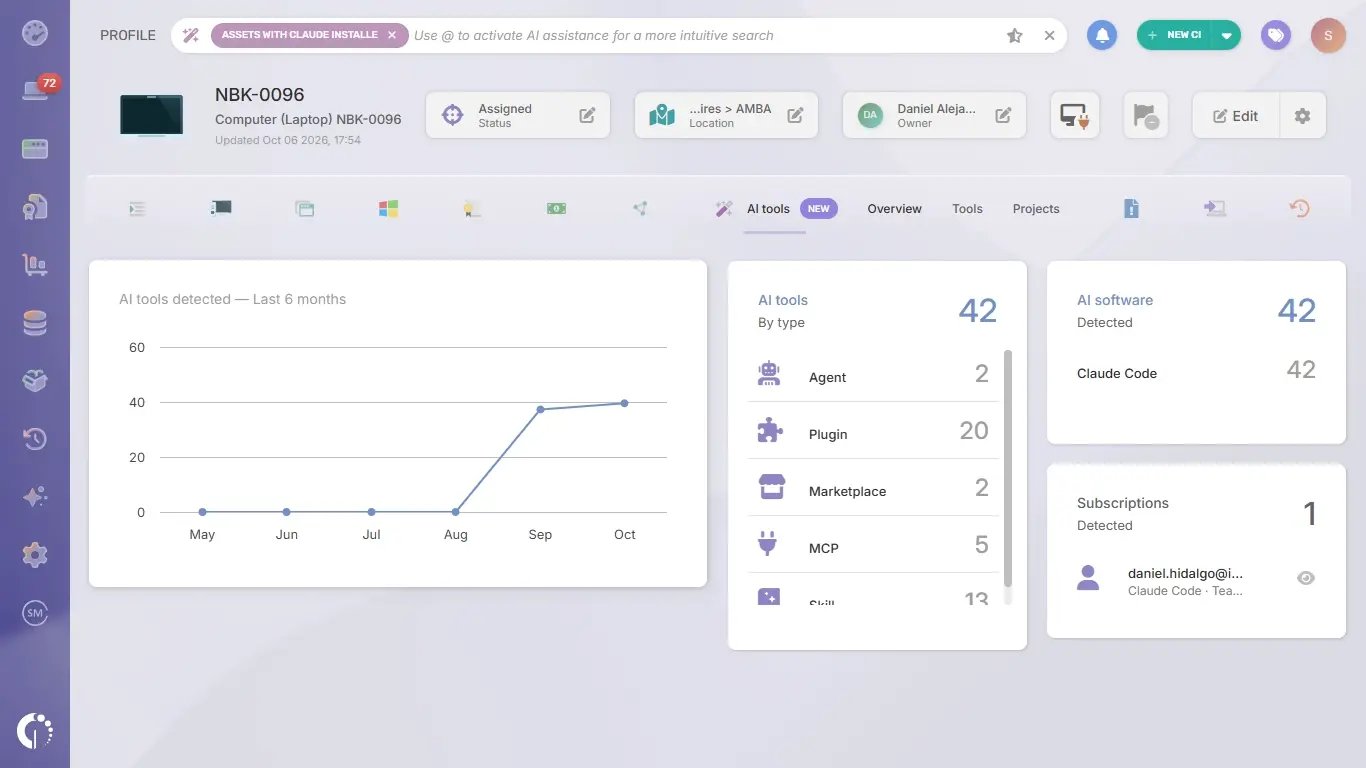Open the history clock icon in sidebar

coord(35,439)
